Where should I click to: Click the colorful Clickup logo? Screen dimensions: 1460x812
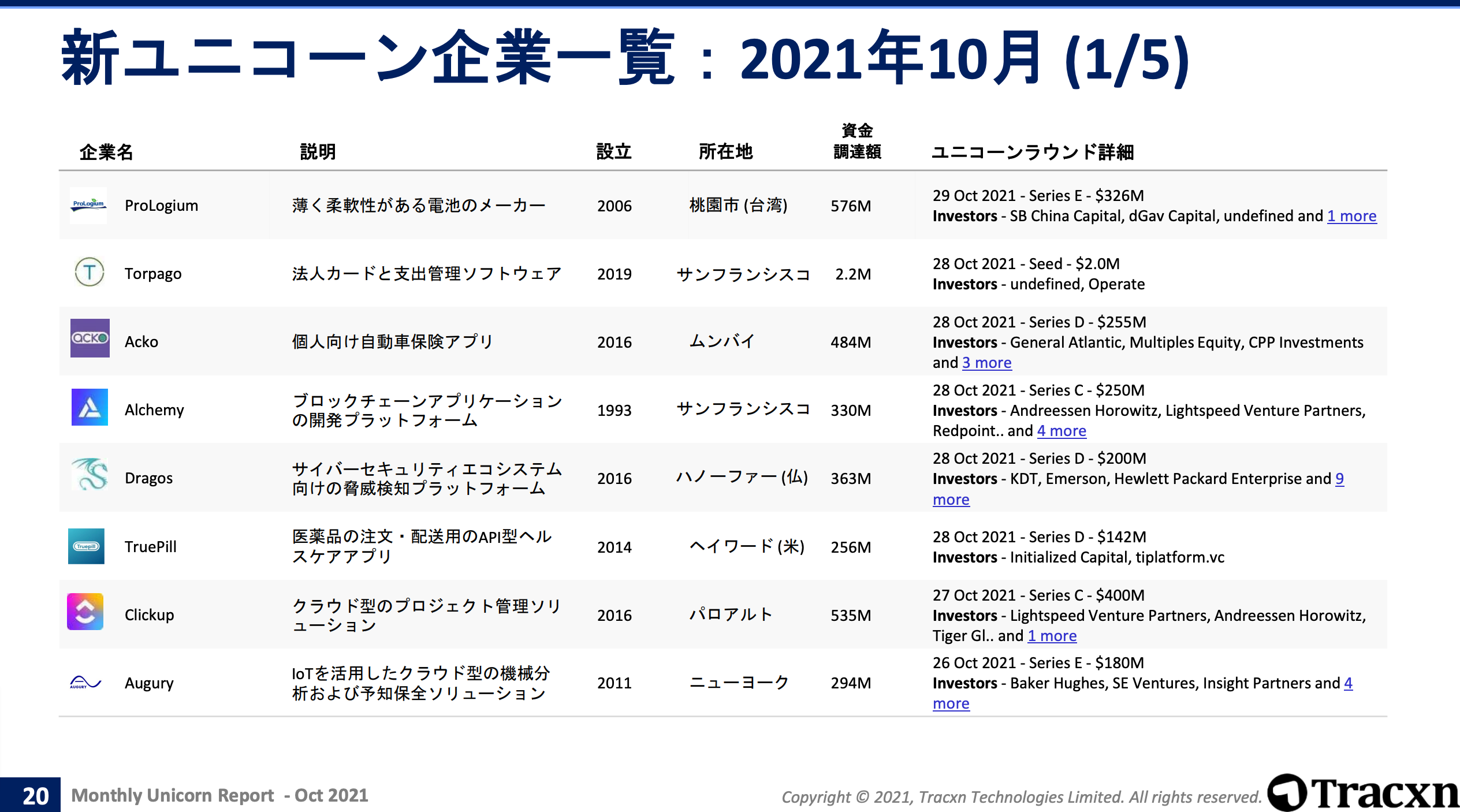85,612
